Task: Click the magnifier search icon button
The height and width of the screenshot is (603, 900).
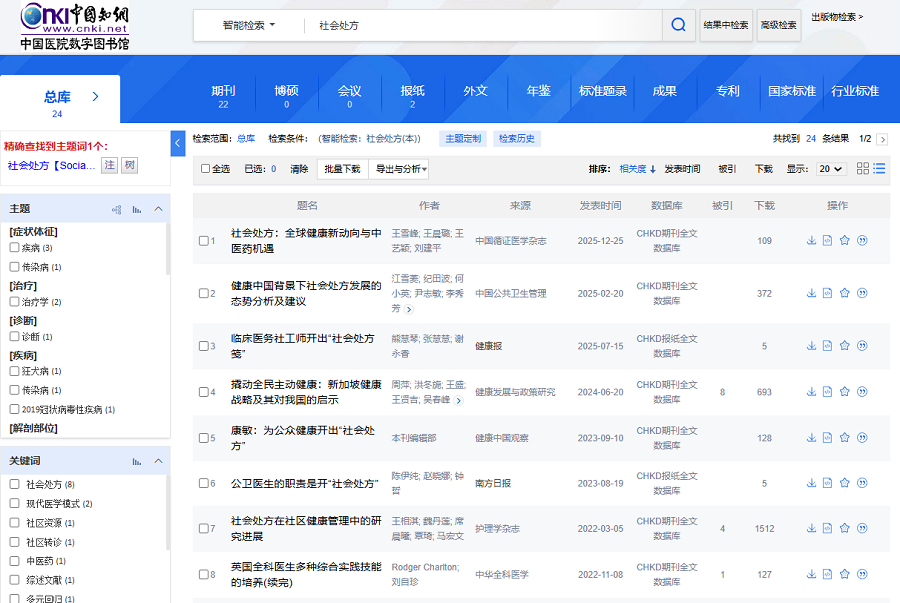Action: coord(678,25)
